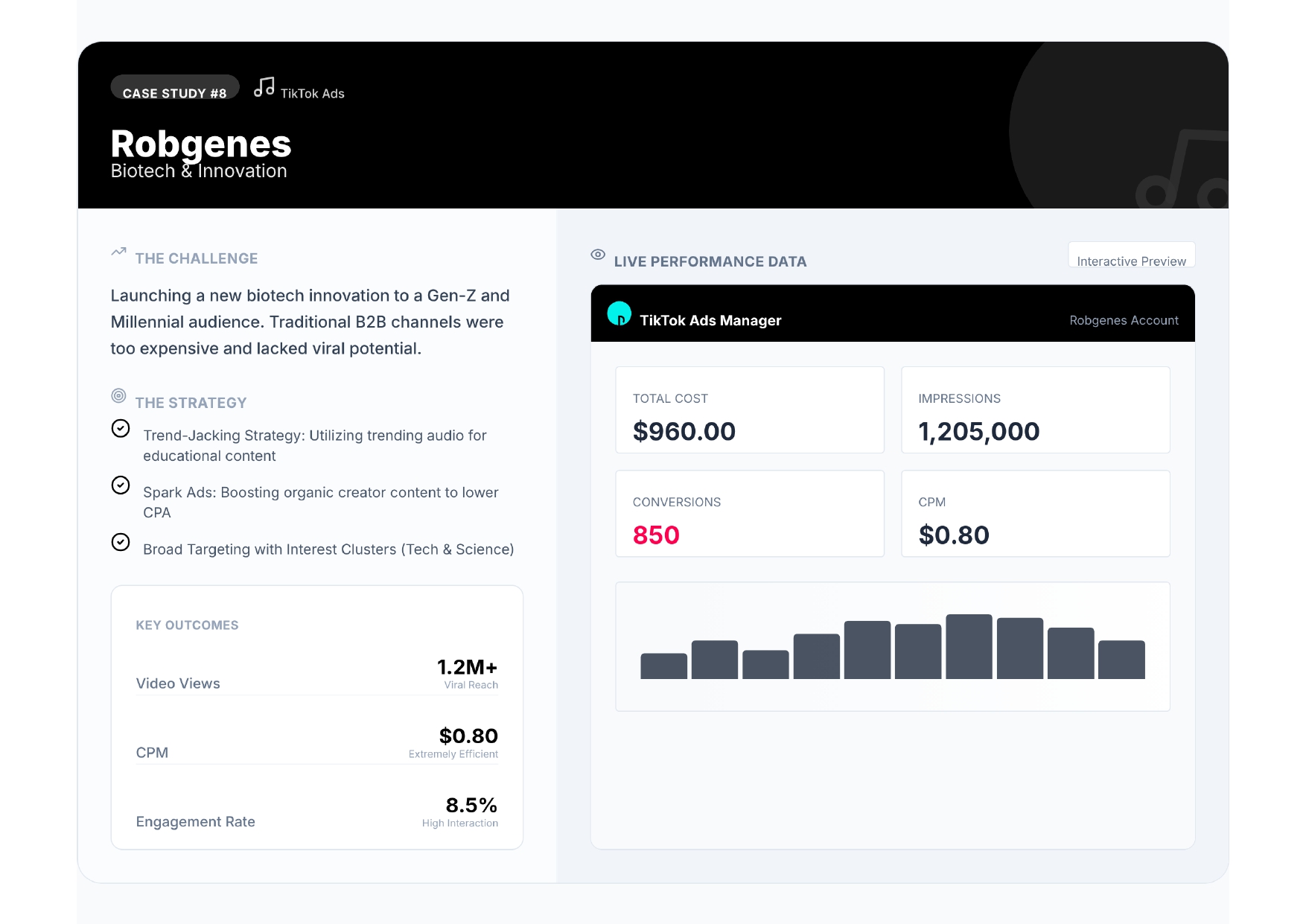Click the CPM label in Key Outcomes
Image resolution: width=1306 pixels, height=924 pixels.
[152, 753]
